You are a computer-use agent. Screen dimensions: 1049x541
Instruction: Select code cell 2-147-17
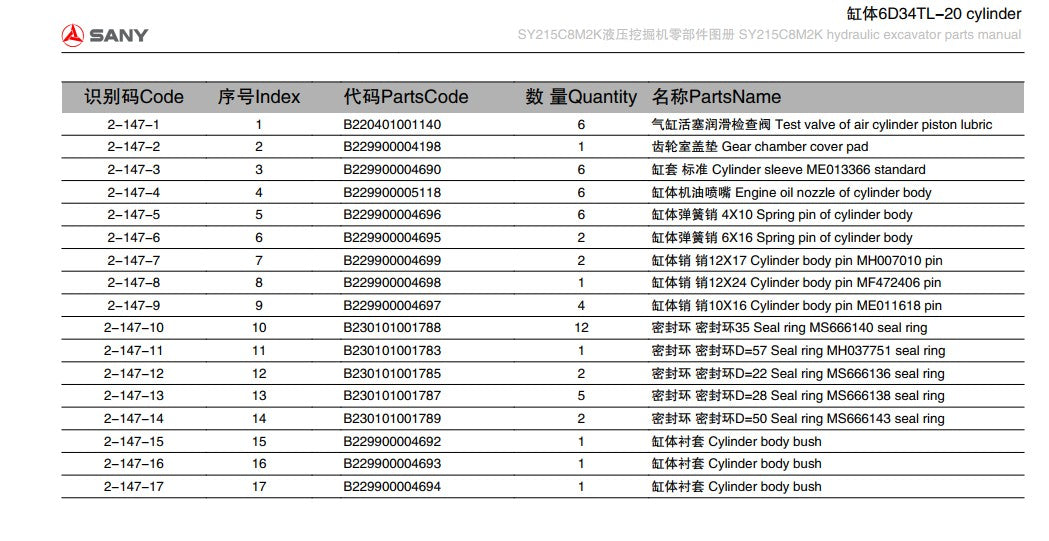tap(134, 486)
